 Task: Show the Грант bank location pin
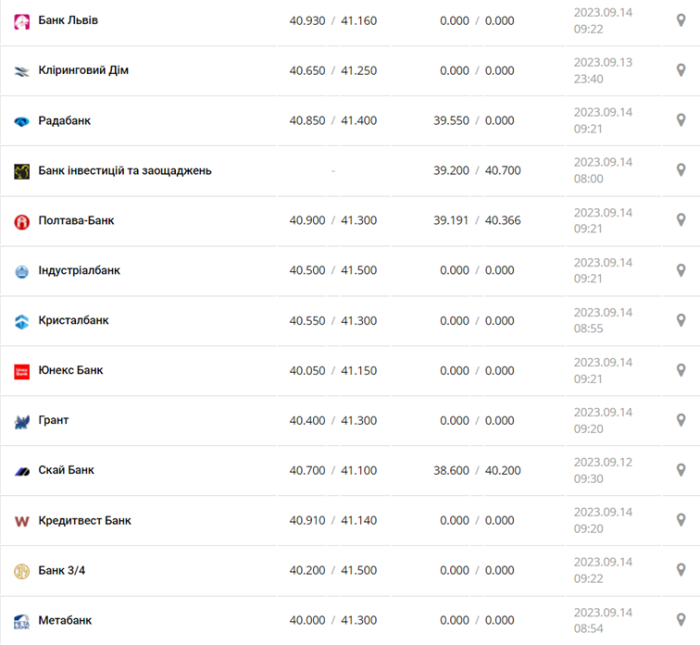[x=680, y=420]
